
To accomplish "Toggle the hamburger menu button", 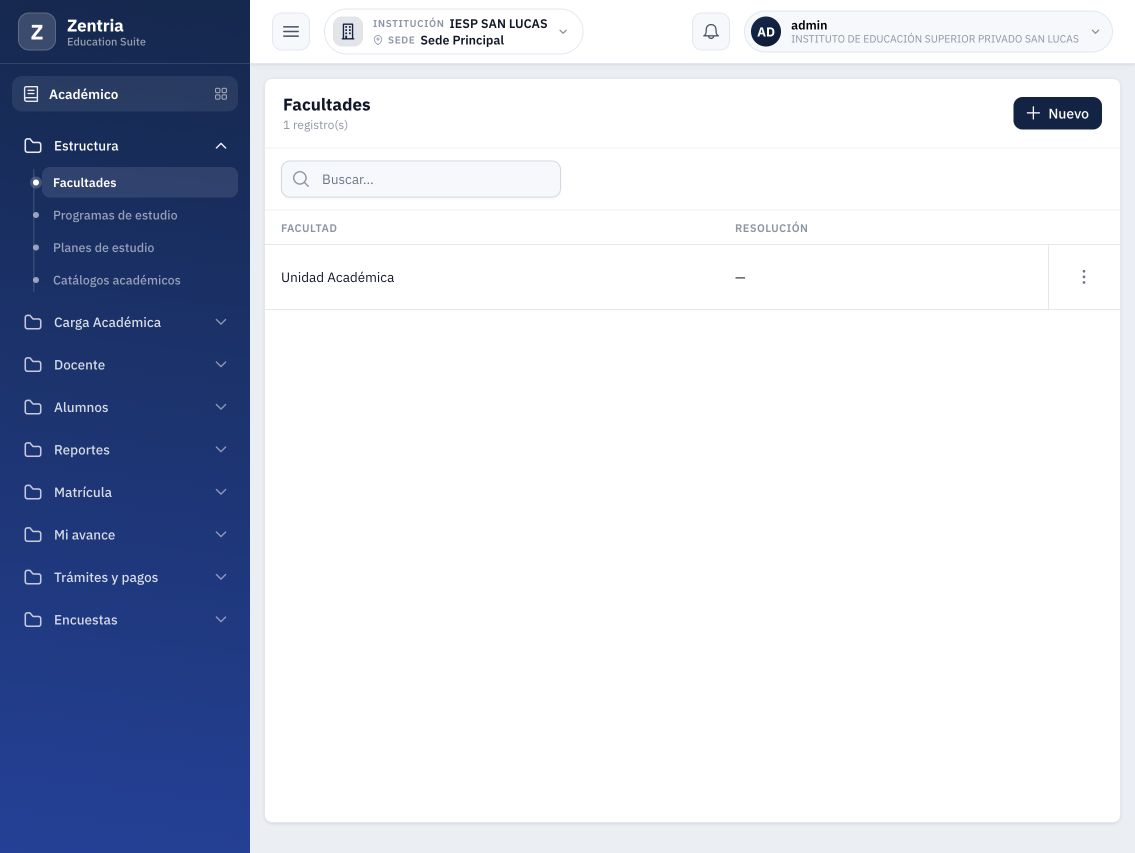I will tap(291, 32).
